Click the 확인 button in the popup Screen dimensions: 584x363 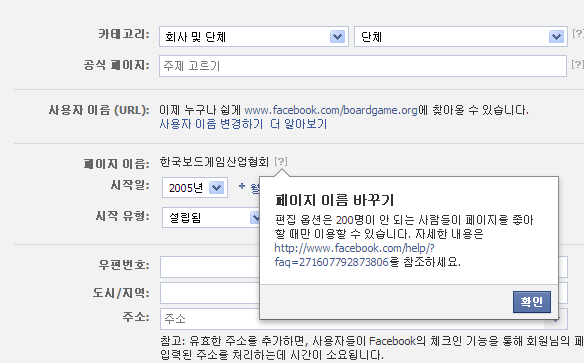tap(531, 302)
